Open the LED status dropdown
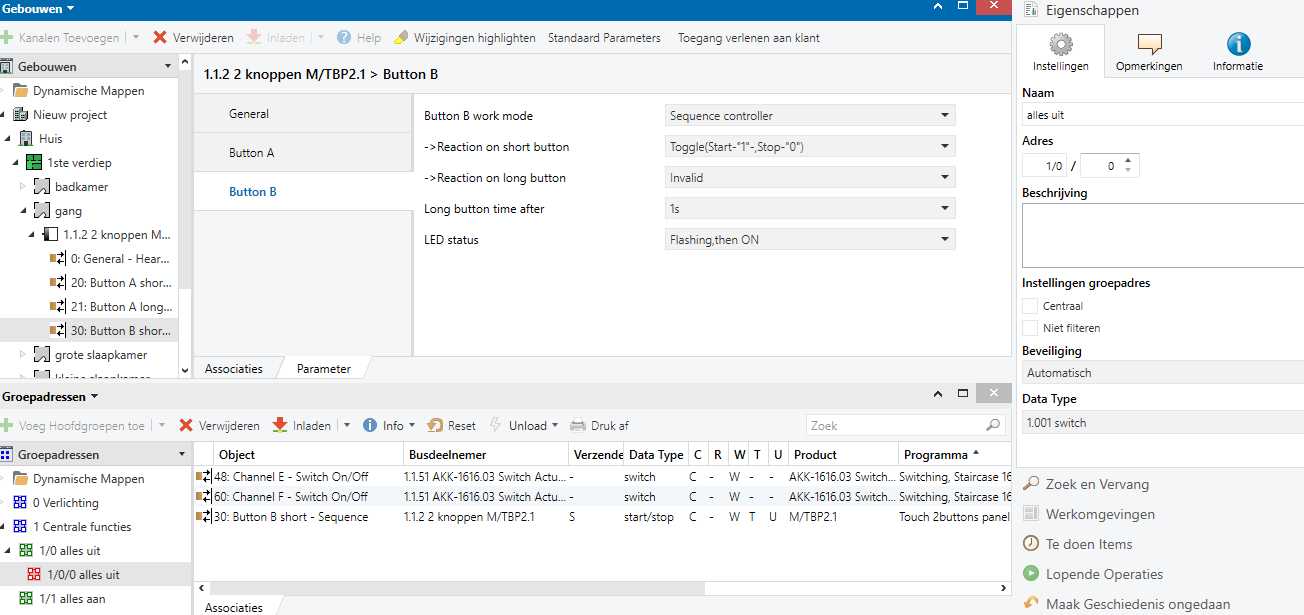This screenshot has height=615, width=1304. tap(809, 240)
